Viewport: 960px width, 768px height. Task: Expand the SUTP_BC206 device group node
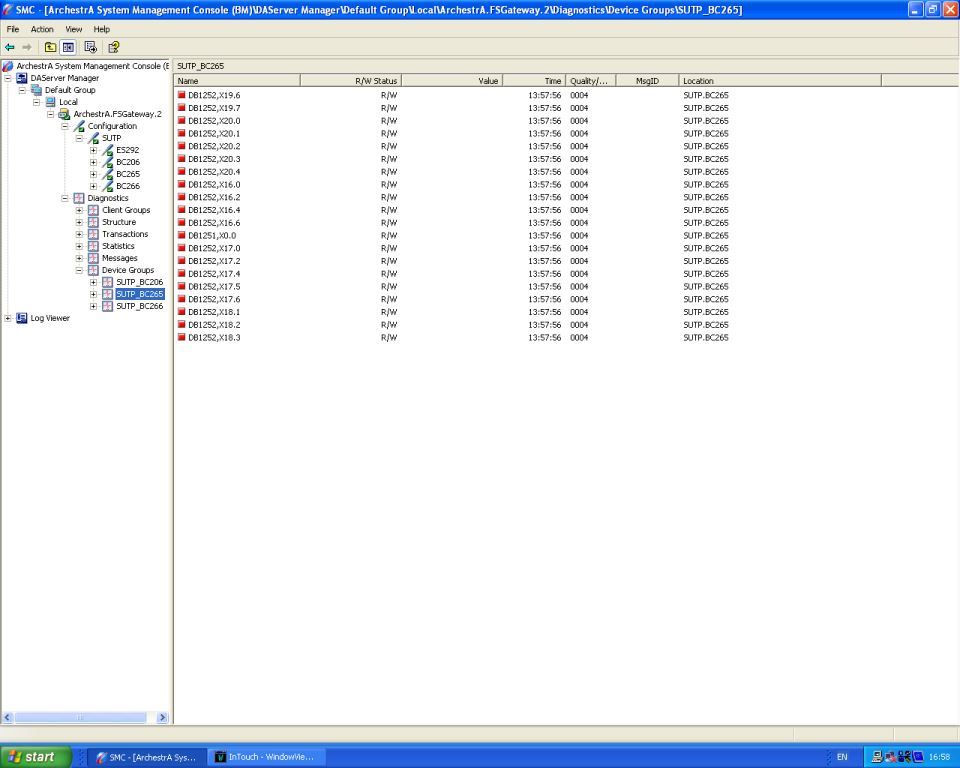point(94,282)
